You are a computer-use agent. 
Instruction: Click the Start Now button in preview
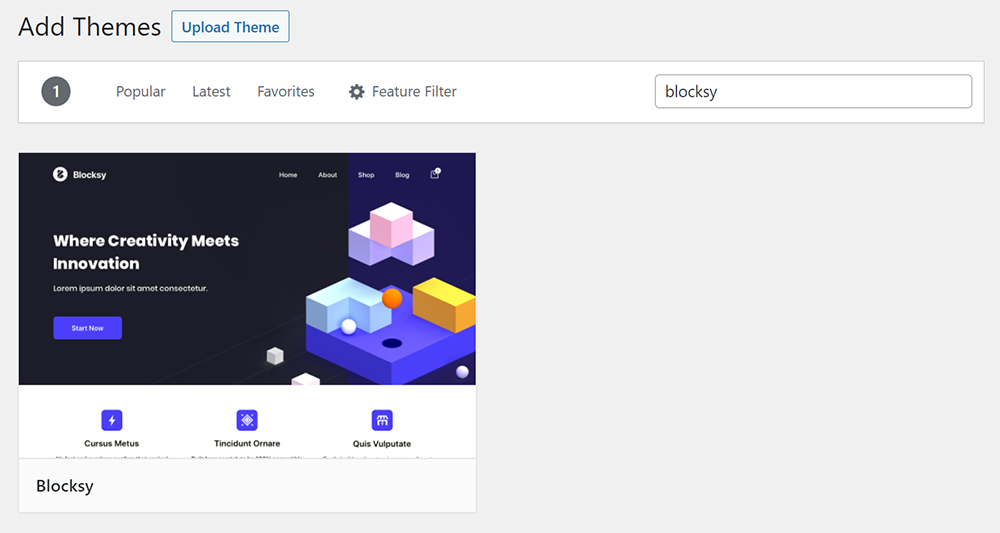click(x=87, y=328)
